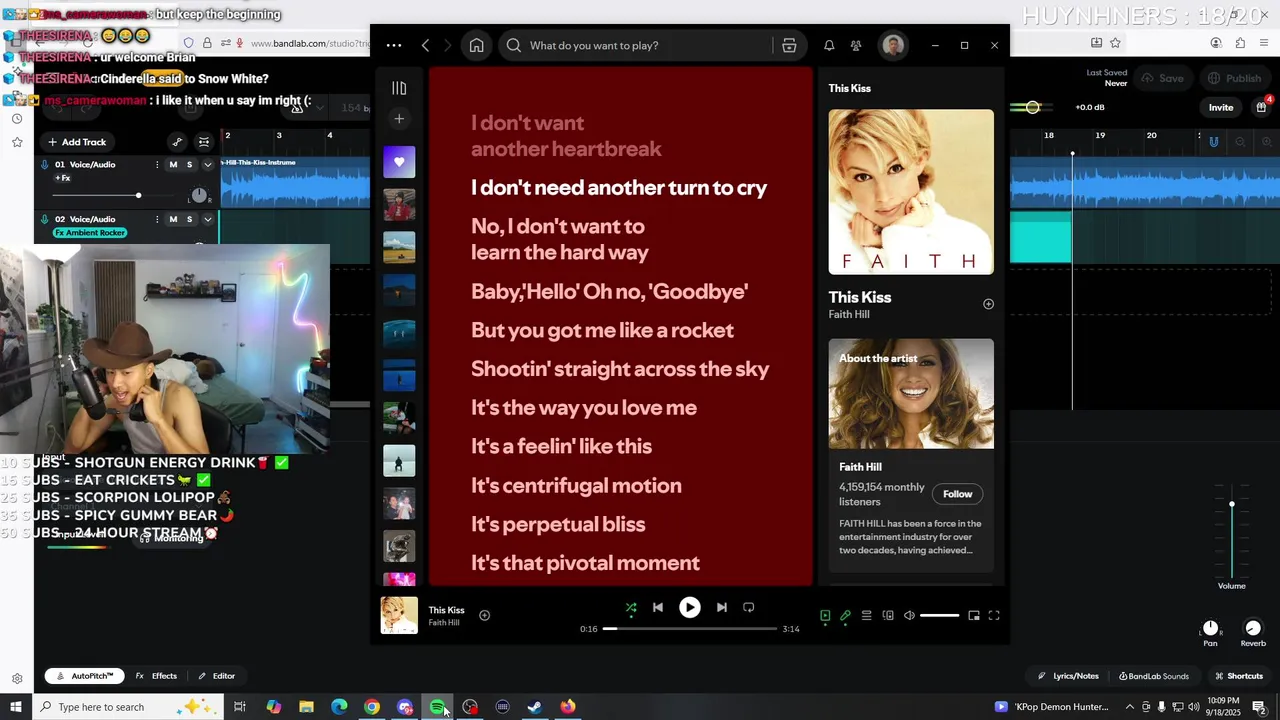Open track 01 three-dot menu
The image size is (1280, 720).
point(157,165)
